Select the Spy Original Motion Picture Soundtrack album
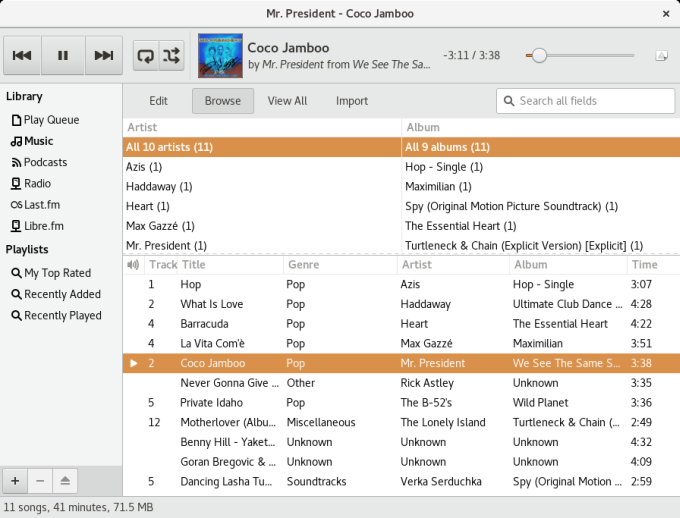This screenshot has width=680, height=518. tap(541, 207)
